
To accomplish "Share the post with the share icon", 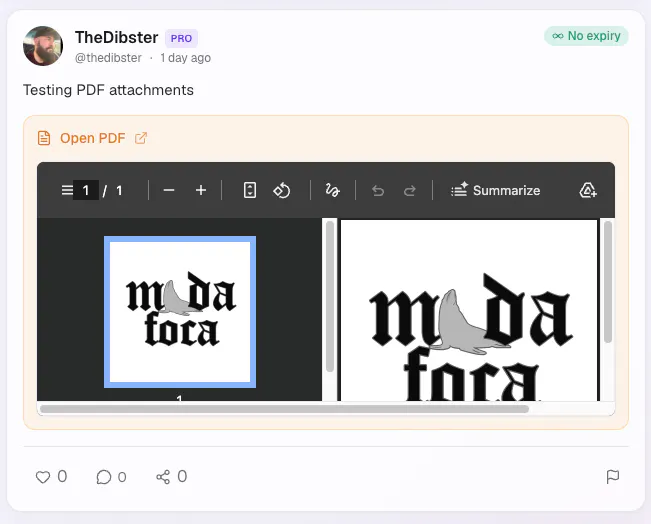I will (163, 477).
